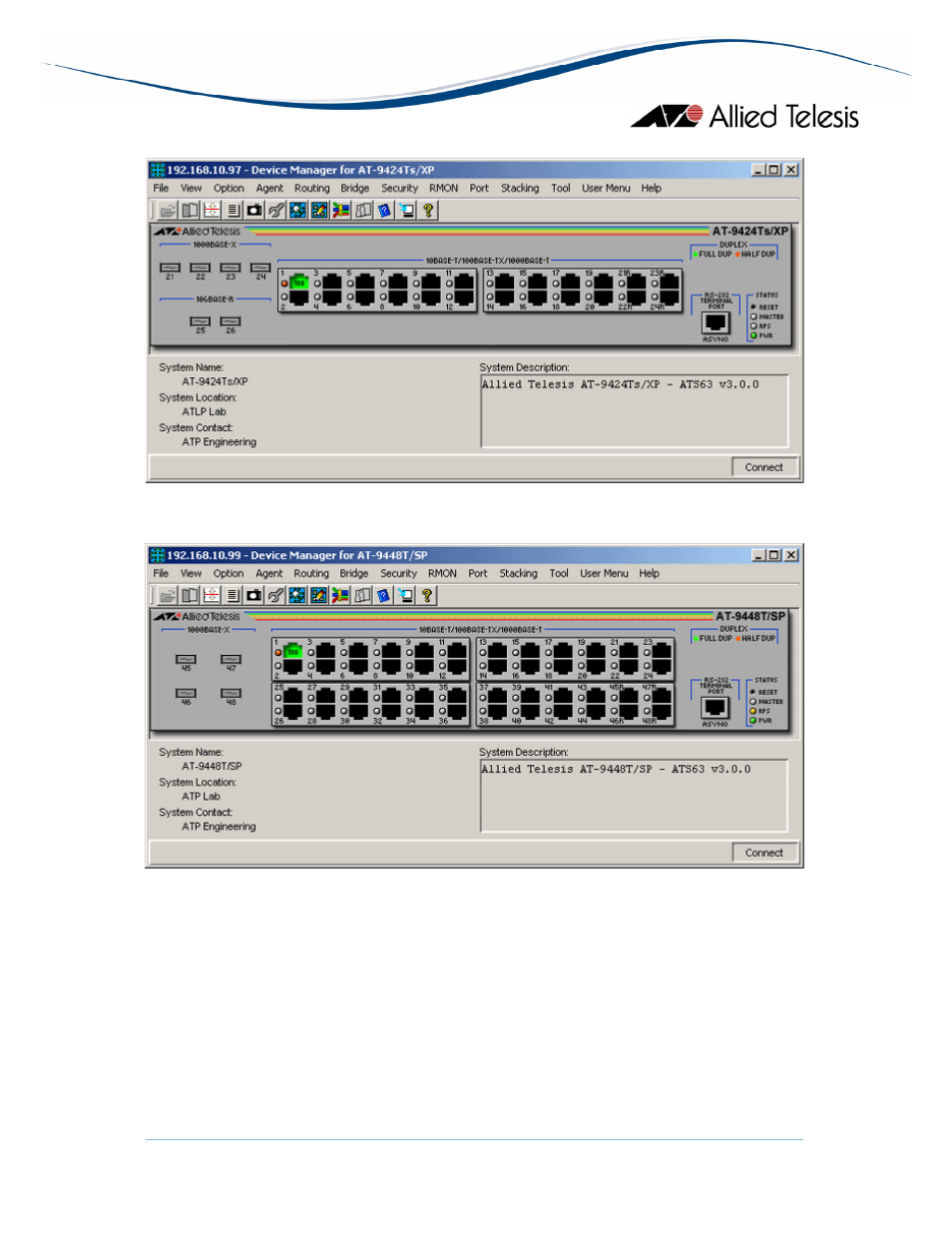
Task: Open the Security menu in AT-9424Ts/XP window
Action: click(399, 189)
